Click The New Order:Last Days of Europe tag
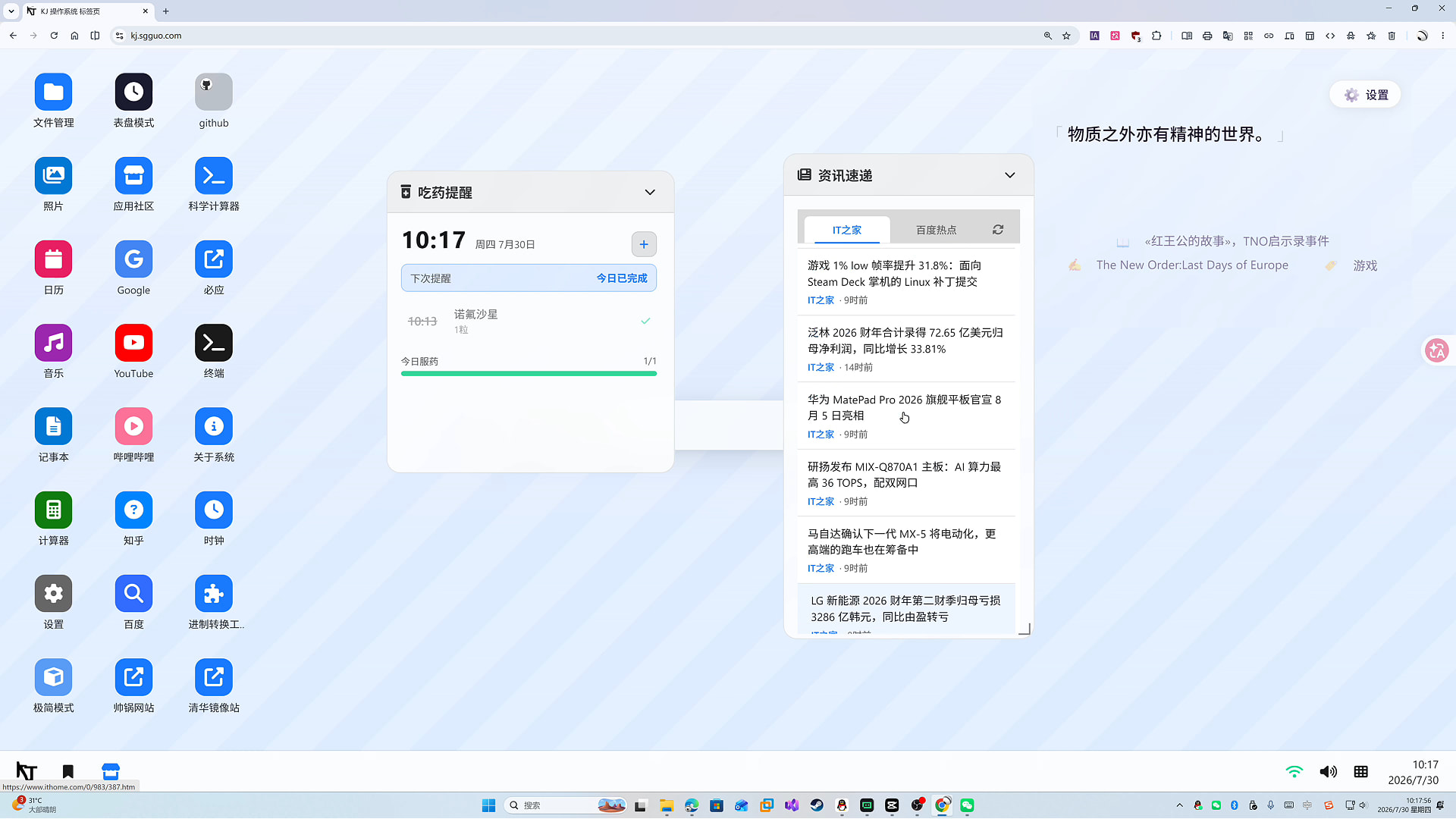 pos(1192,265)
